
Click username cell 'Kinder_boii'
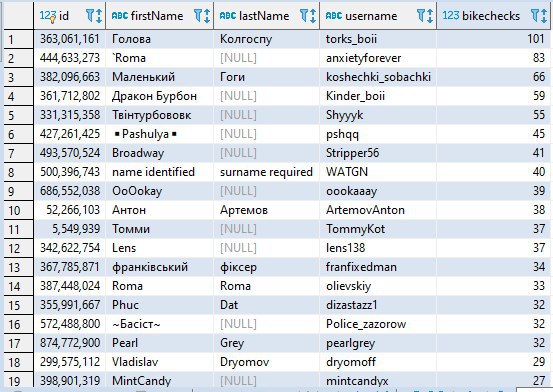click(x=378, y=96)
